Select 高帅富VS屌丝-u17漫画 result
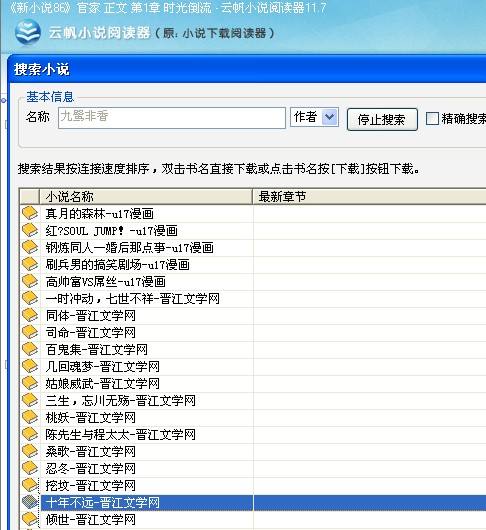486x530 pixels. pyautogui.click(x=105, y=282)
